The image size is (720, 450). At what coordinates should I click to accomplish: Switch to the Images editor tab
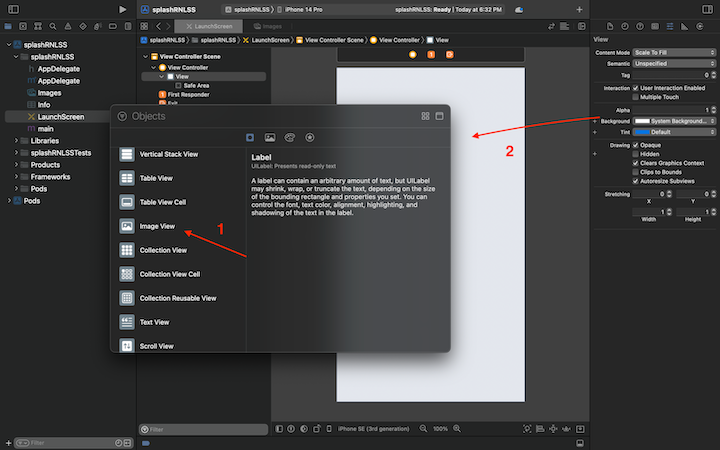pyautogui.click(x=267, y=25)
